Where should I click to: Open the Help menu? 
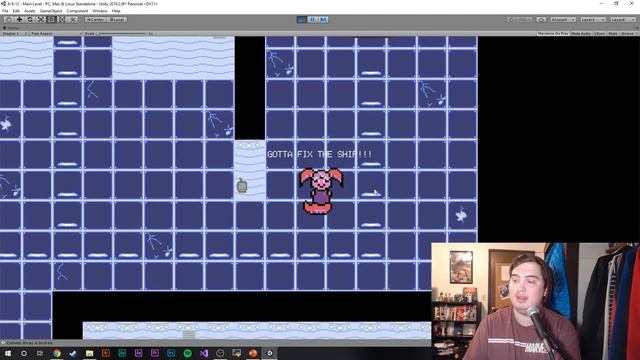[x=116, y=11]
